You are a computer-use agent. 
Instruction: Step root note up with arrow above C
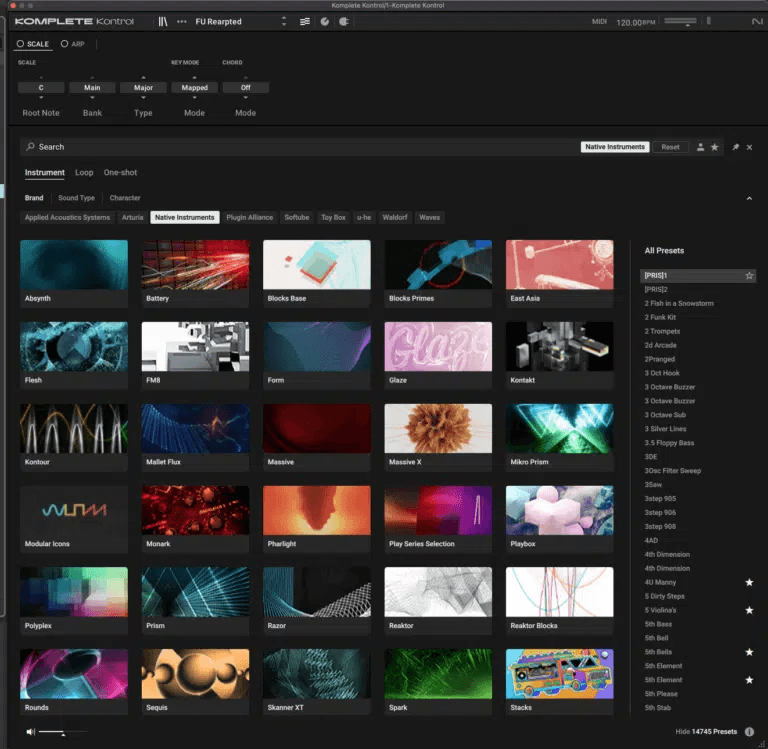41,77
